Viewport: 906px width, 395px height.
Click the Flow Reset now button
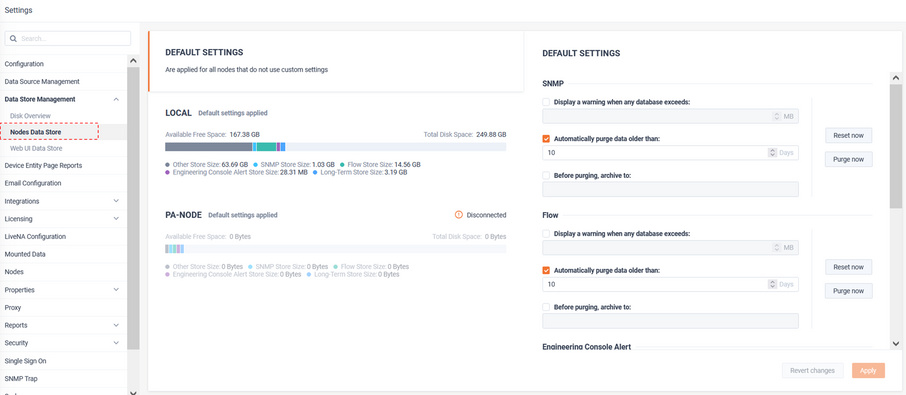(x=848, y=267)
